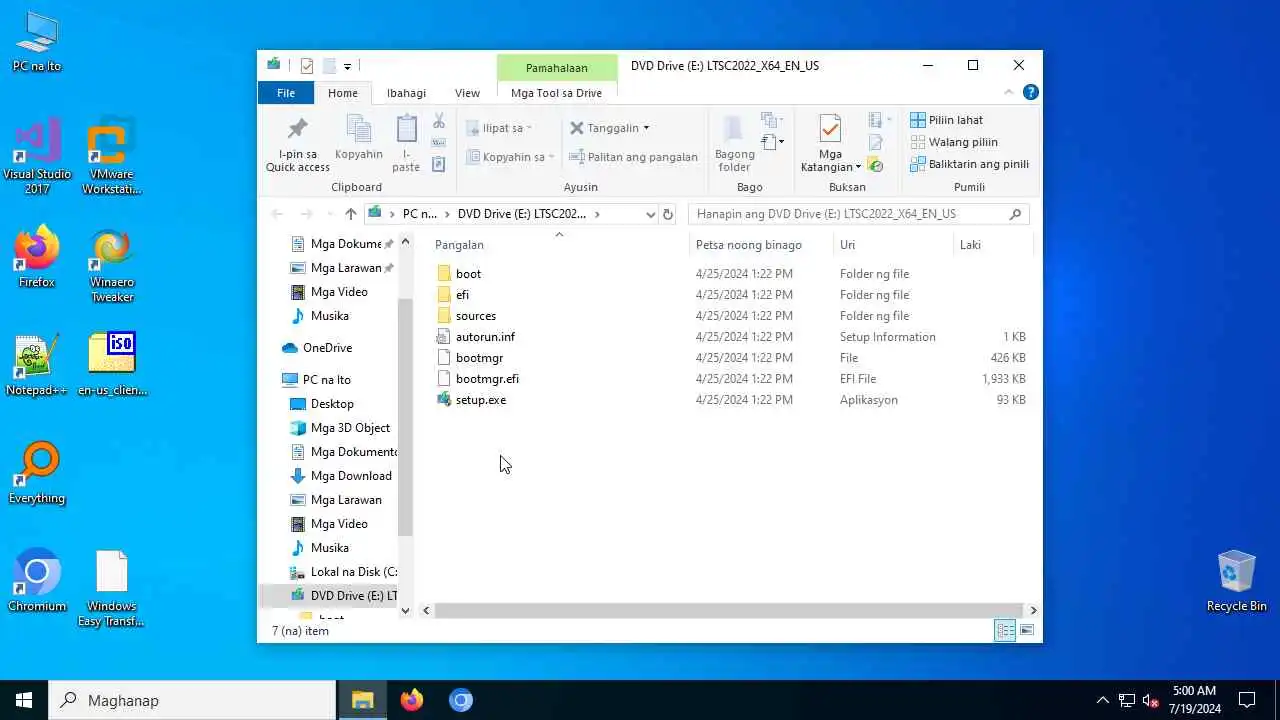Image resolution: width=1280 pixels, height=720 pixels.
Task: Click the speaker volume tray icon
Action: coord(1150,700)
